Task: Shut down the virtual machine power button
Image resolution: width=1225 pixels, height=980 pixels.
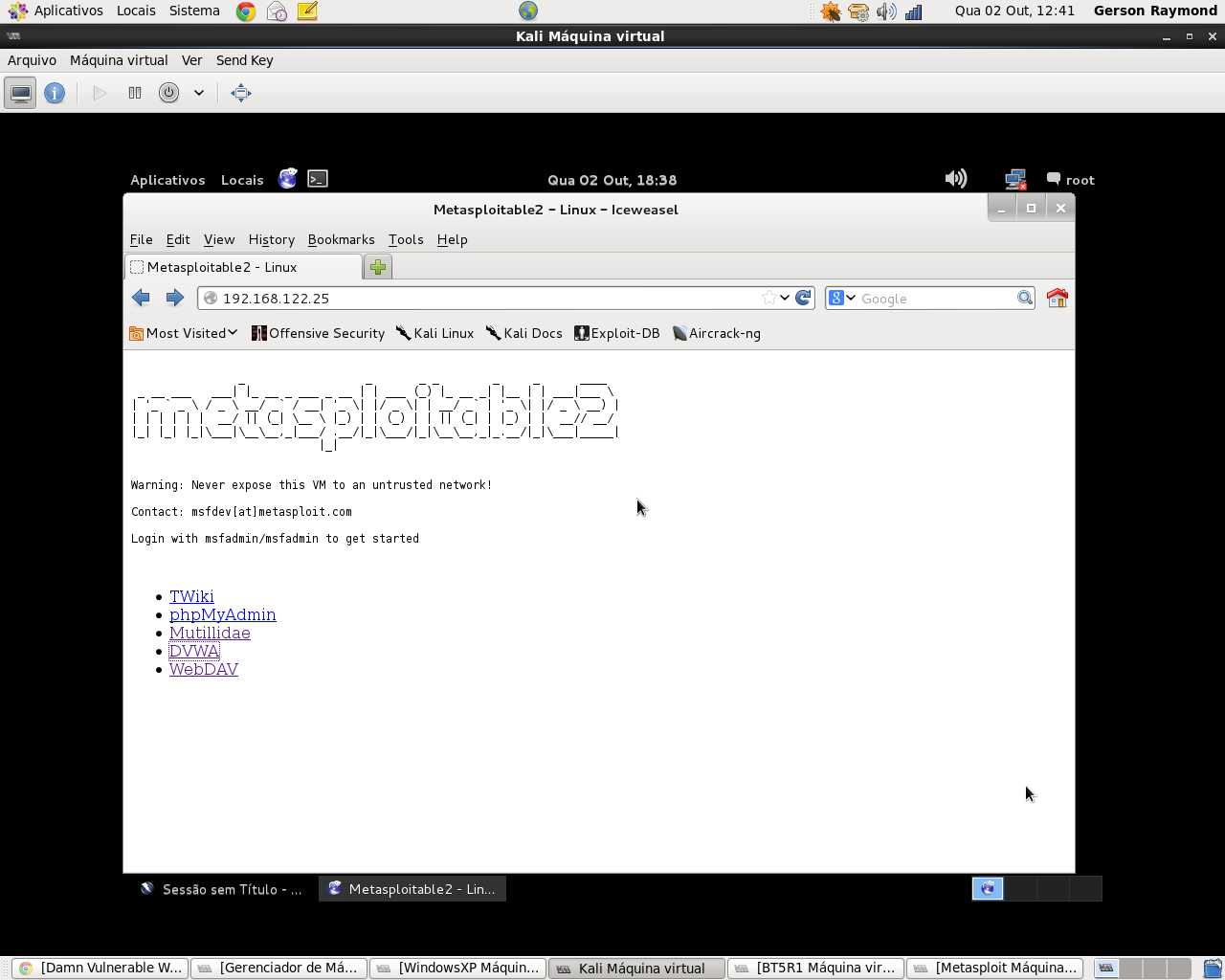Action: pos(168,93)
